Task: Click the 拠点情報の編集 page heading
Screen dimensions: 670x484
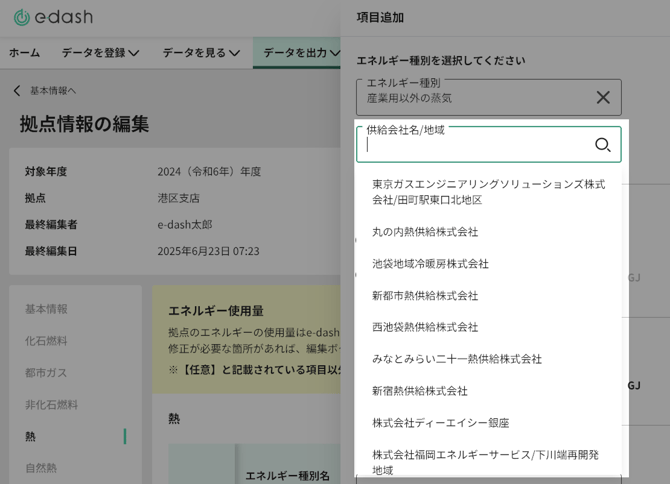Action: 84,124
